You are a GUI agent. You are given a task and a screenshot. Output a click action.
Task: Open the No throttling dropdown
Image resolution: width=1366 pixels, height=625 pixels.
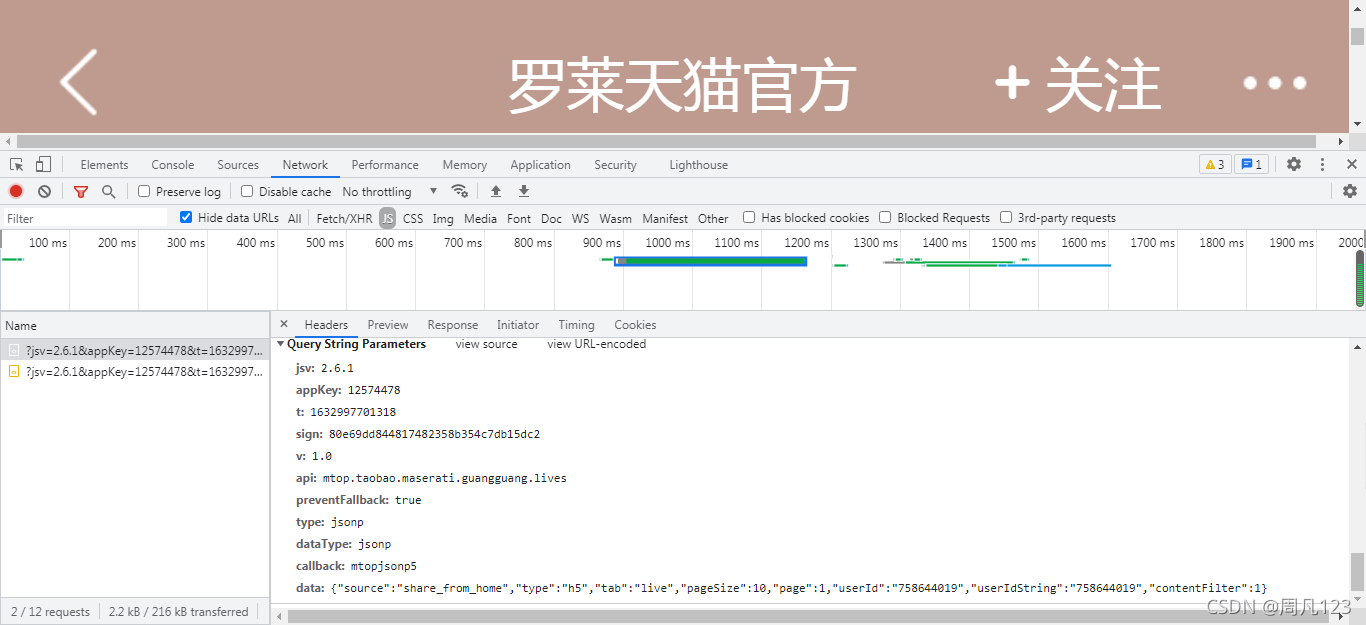click(390, 191)
